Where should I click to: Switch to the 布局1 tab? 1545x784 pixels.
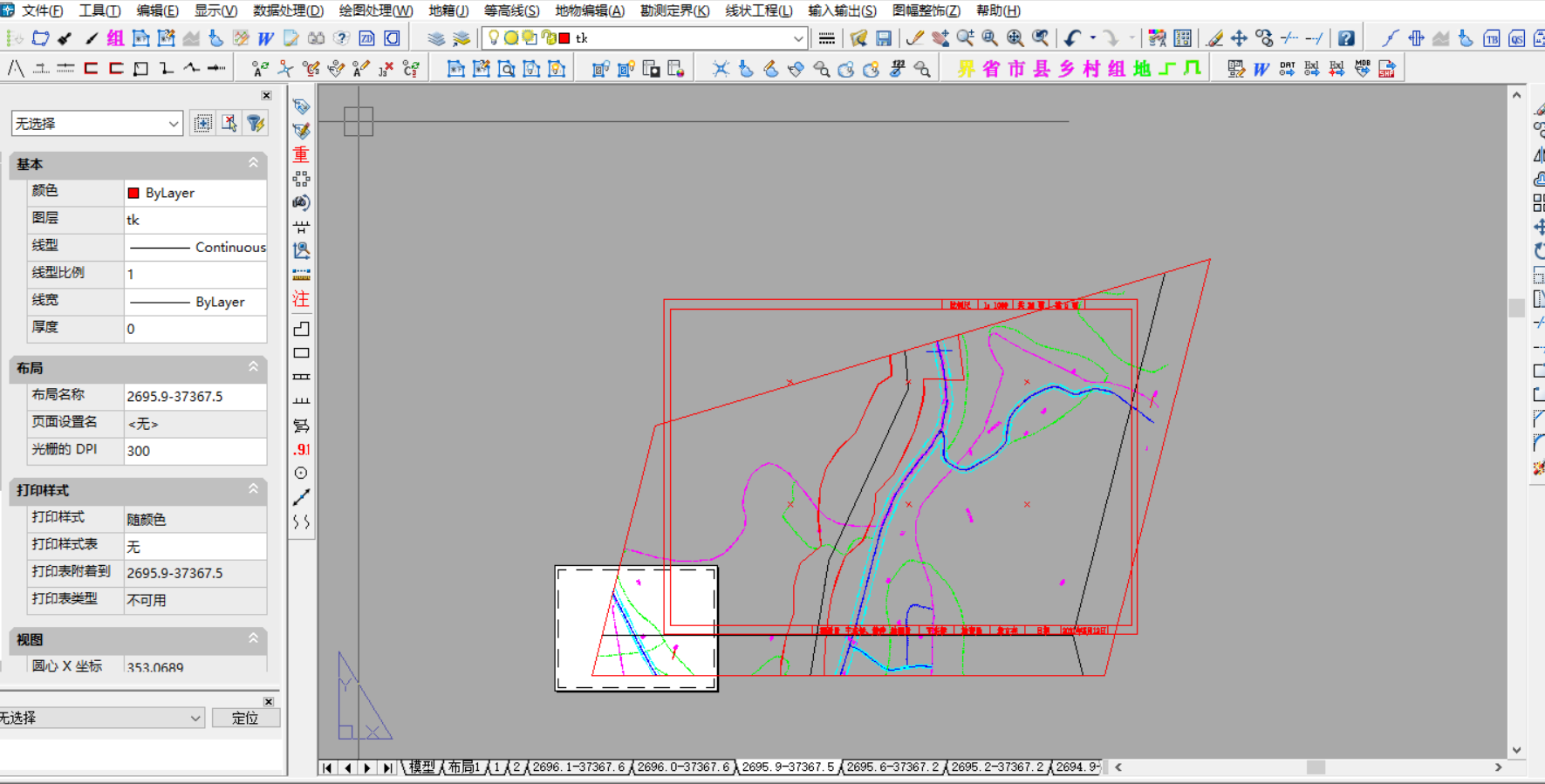[x=463, y=767]
